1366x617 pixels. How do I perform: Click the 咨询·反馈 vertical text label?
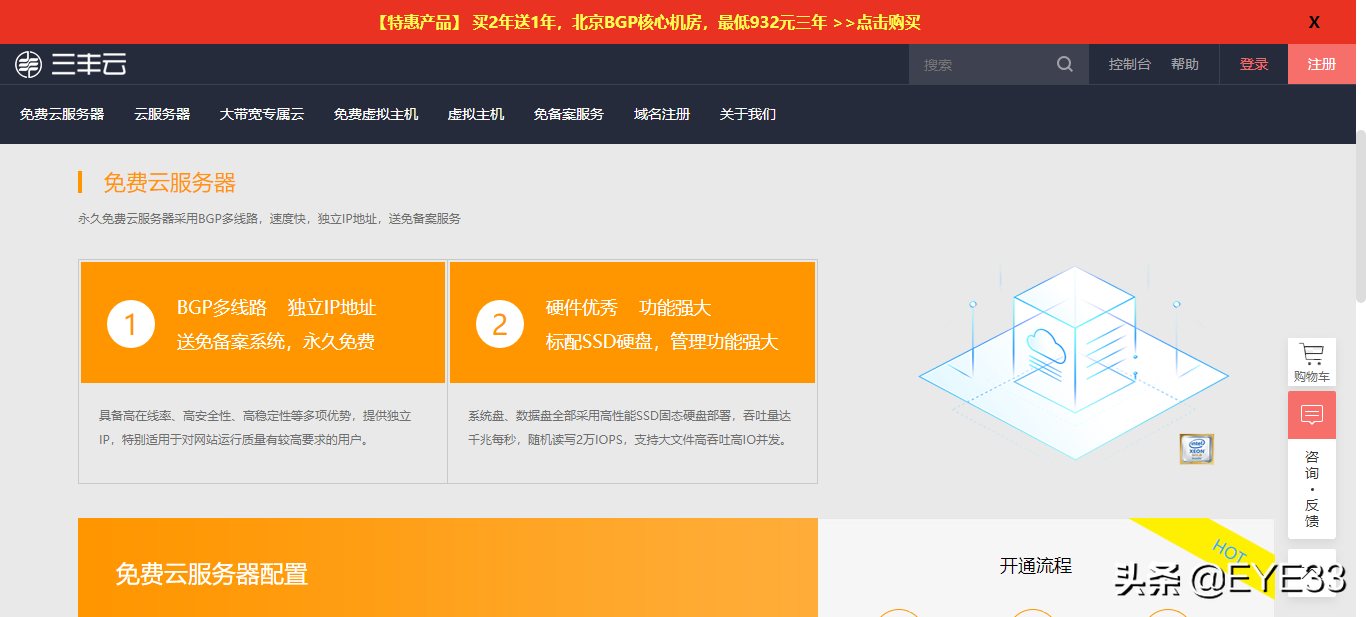[x=1312, y=489]
